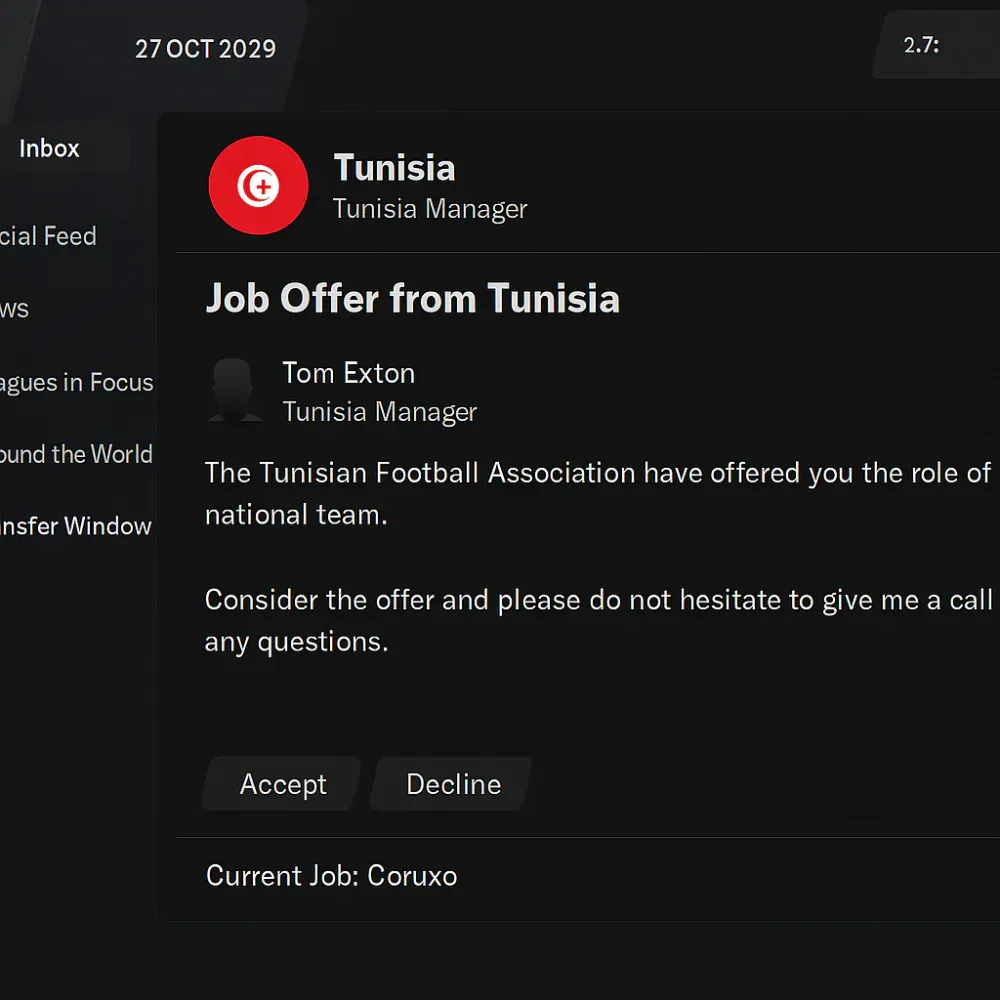Click the Tunisian Football Association message text
Screen dimensions: 1000x1000
[x=596, y=473]
